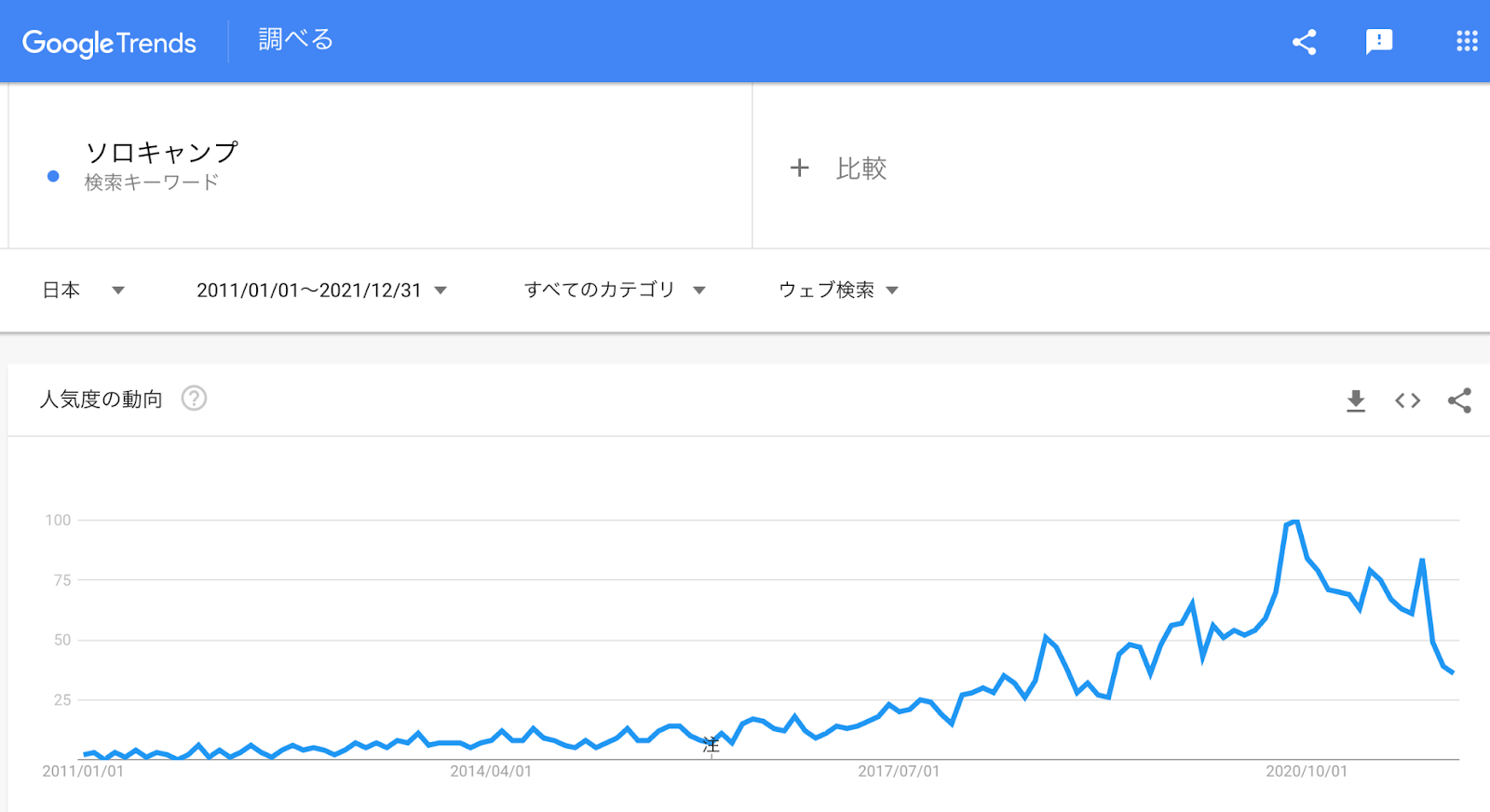Download the chart data as CSV

(1356, 400)
